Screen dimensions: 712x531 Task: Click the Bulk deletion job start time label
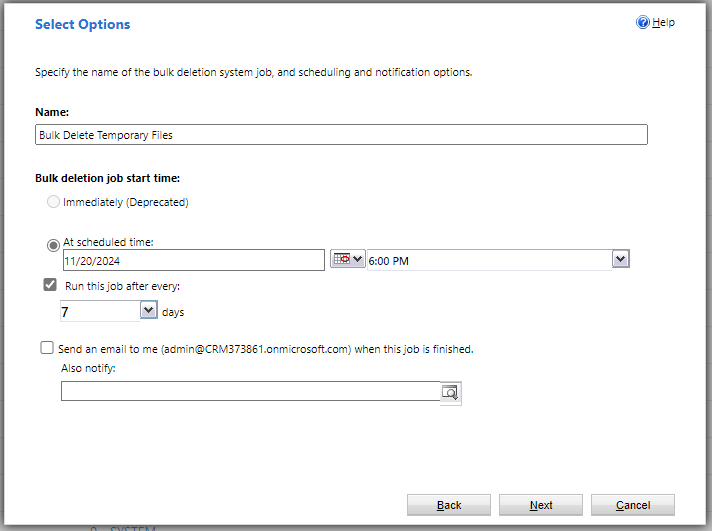tap(108, 178)
